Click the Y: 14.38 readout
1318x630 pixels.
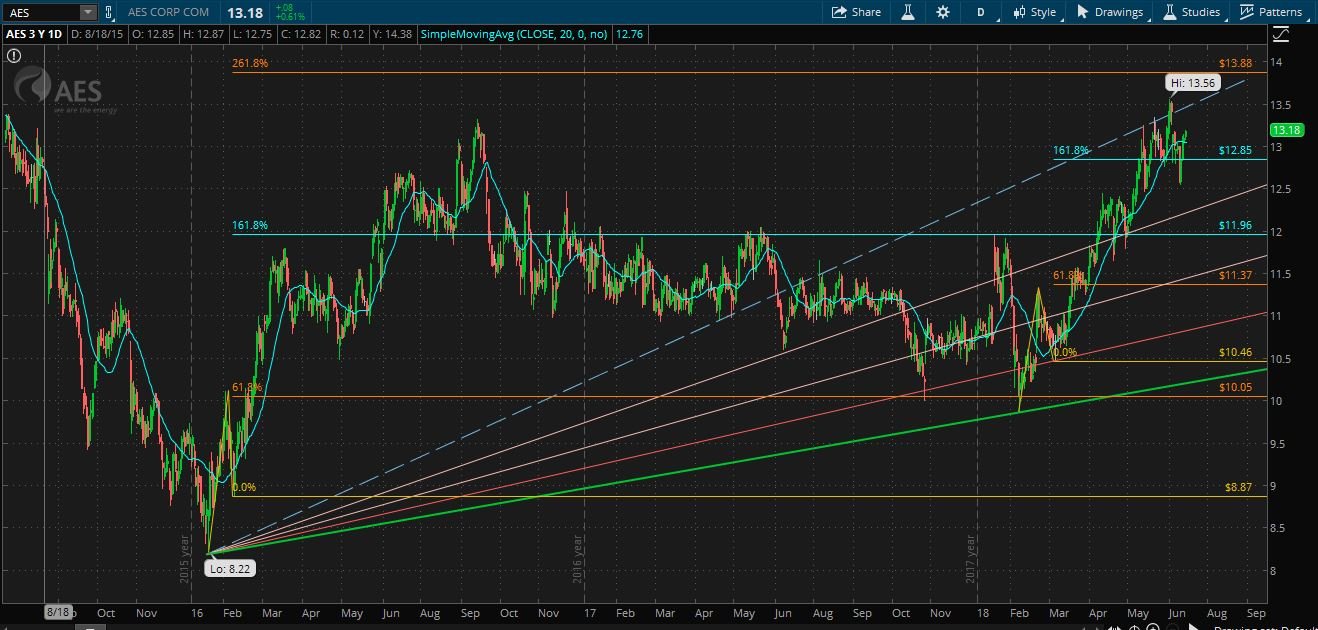coord(393,34)
